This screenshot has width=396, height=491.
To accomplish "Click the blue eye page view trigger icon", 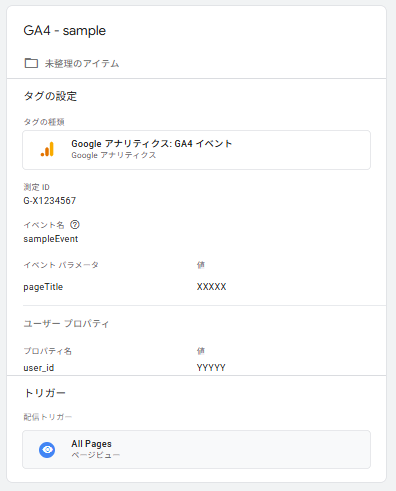I will (x=47, y=450).
